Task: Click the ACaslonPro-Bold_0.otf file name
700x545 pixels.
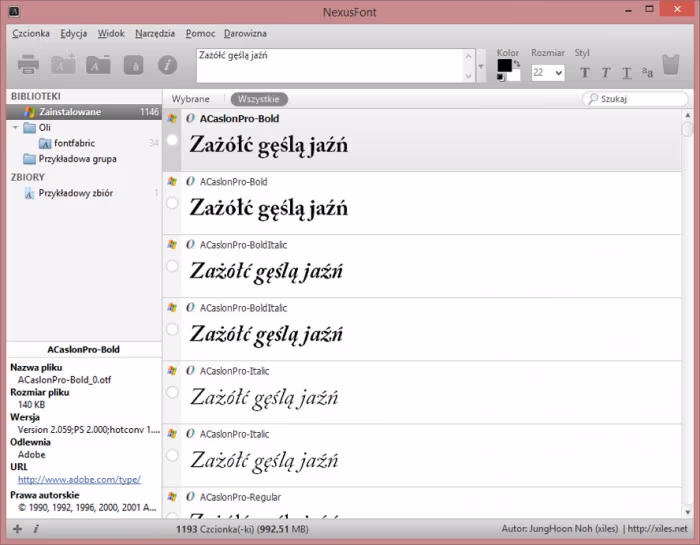Action: coord(64,380)
